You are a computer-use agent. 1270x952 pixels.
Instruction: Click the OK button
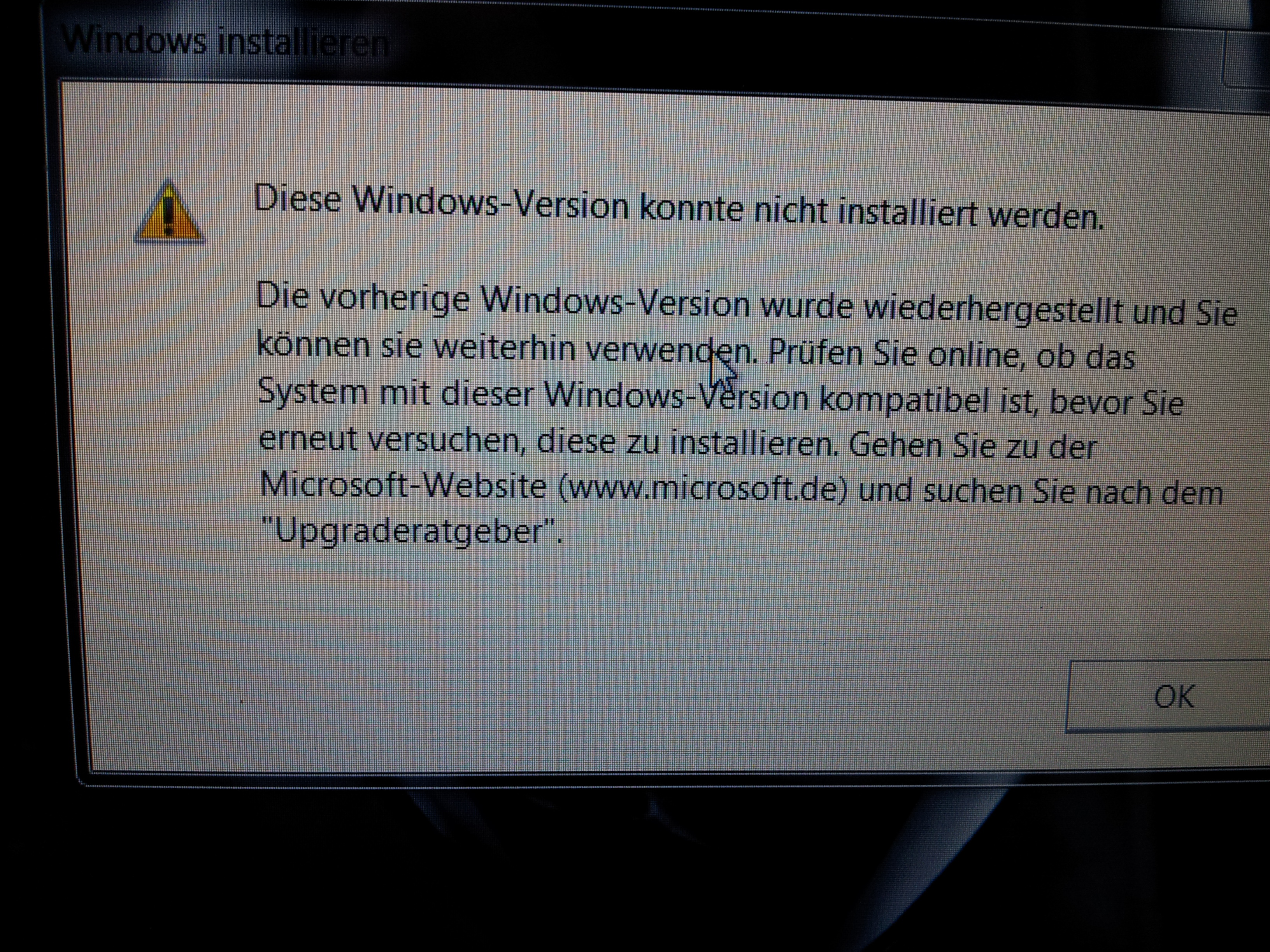[1168, 696]
